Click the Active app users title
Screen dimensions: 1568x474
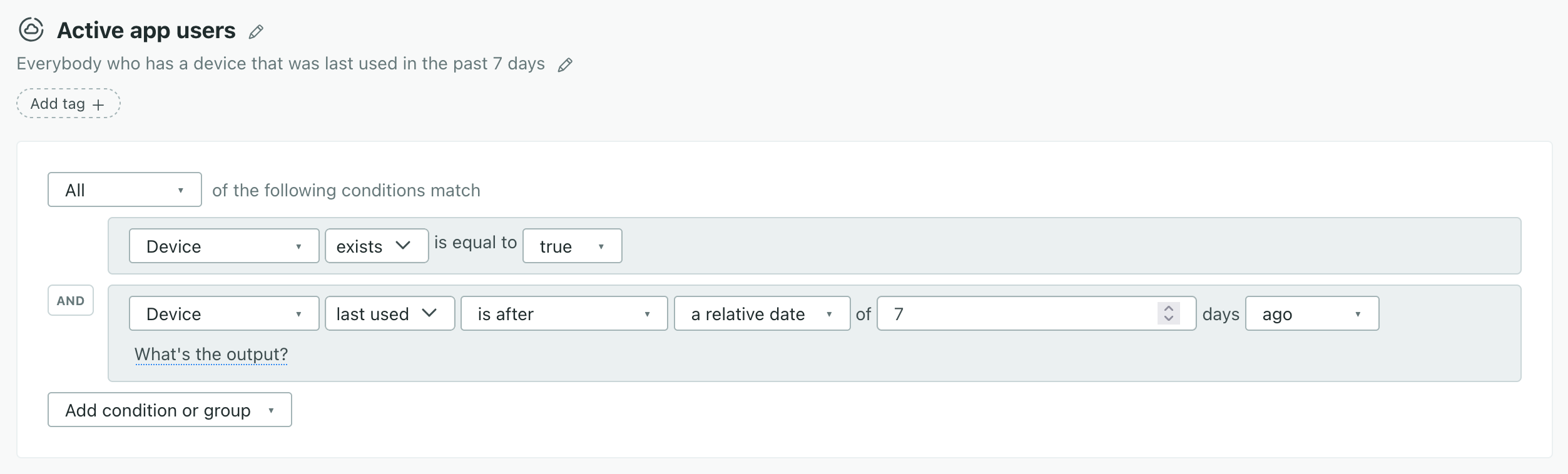[x=146, y=31]
